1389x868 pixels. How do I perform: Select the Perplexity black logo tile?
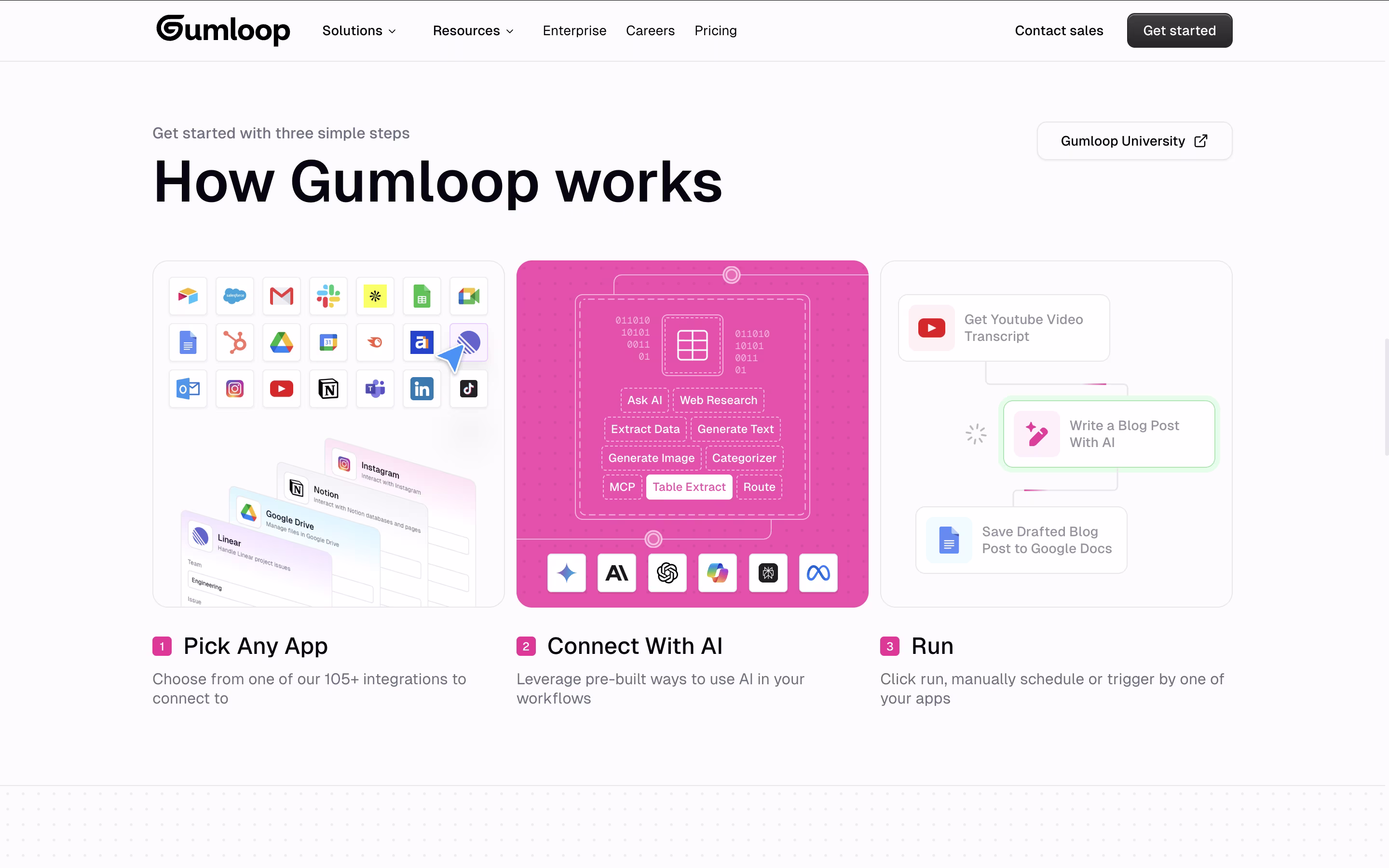coord(768,573)
